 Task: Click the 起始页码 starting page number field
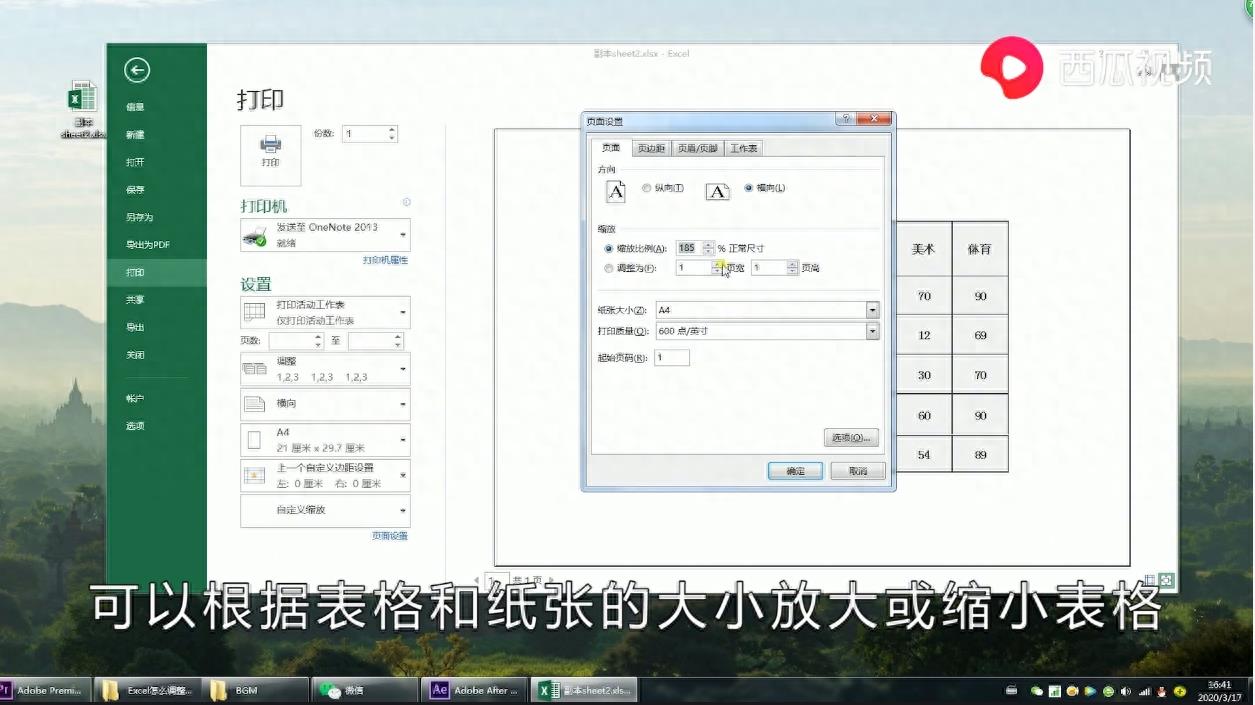click(x=671, y=357)
